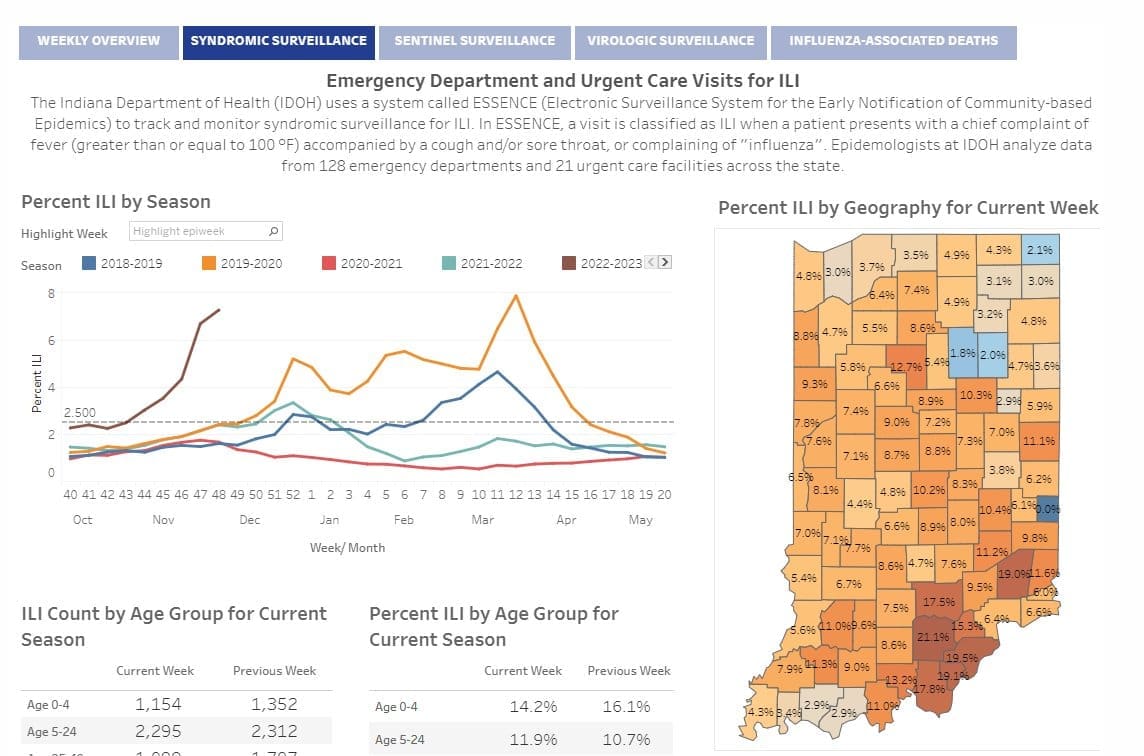Click the Highlight epiweek input field
This screenshot has height=756, width=1144.
206,231
